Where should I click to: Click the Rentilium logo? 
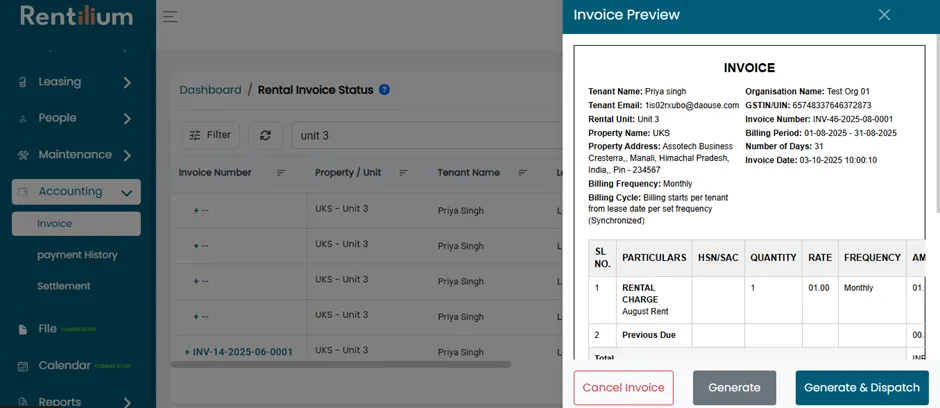[x=77, y=16]
